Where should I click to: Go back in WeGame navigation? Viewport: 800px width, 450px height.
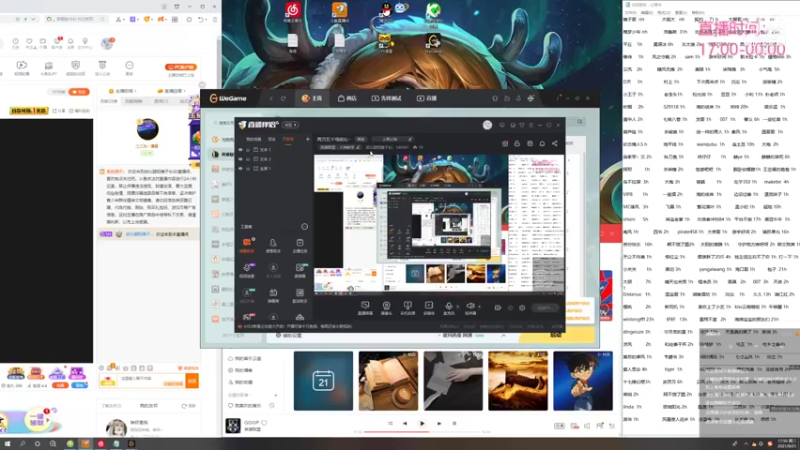pyautogui.click(x=271, y=98)
